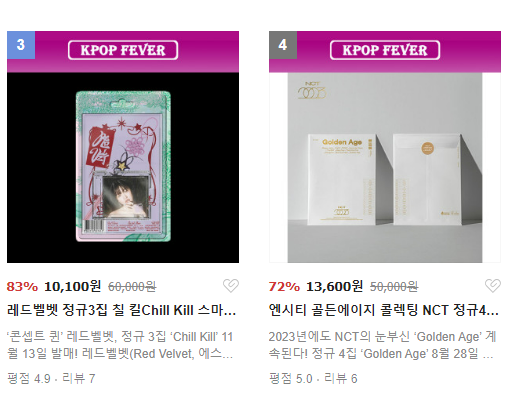This screenshot has width=513, height=418.
Task: Click the 13,600원 discounted price
Action: pos(334,286)
